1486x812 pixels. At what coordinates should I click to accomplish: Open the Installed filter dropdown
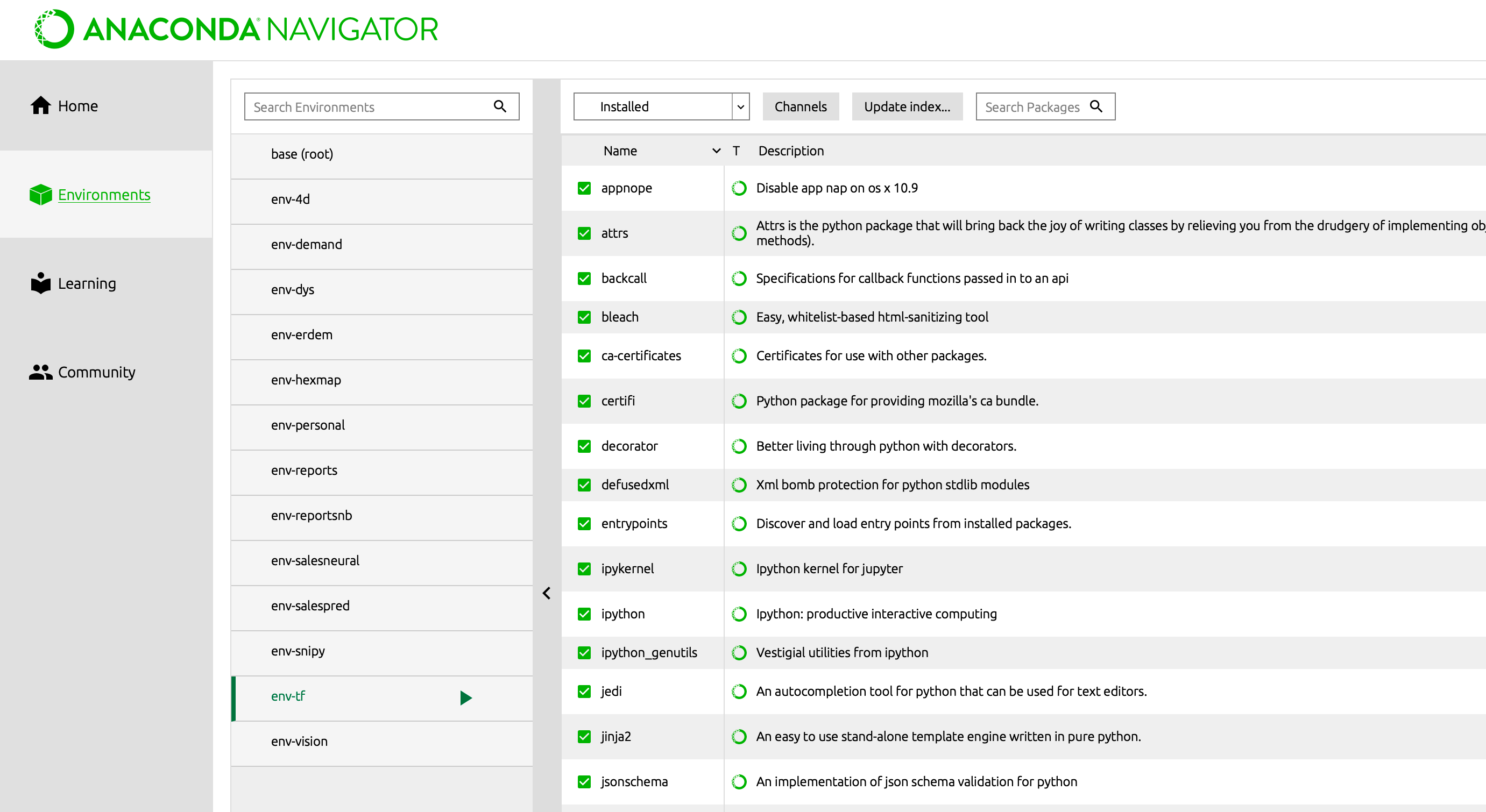pyautogui.click(x=661, y=106)
